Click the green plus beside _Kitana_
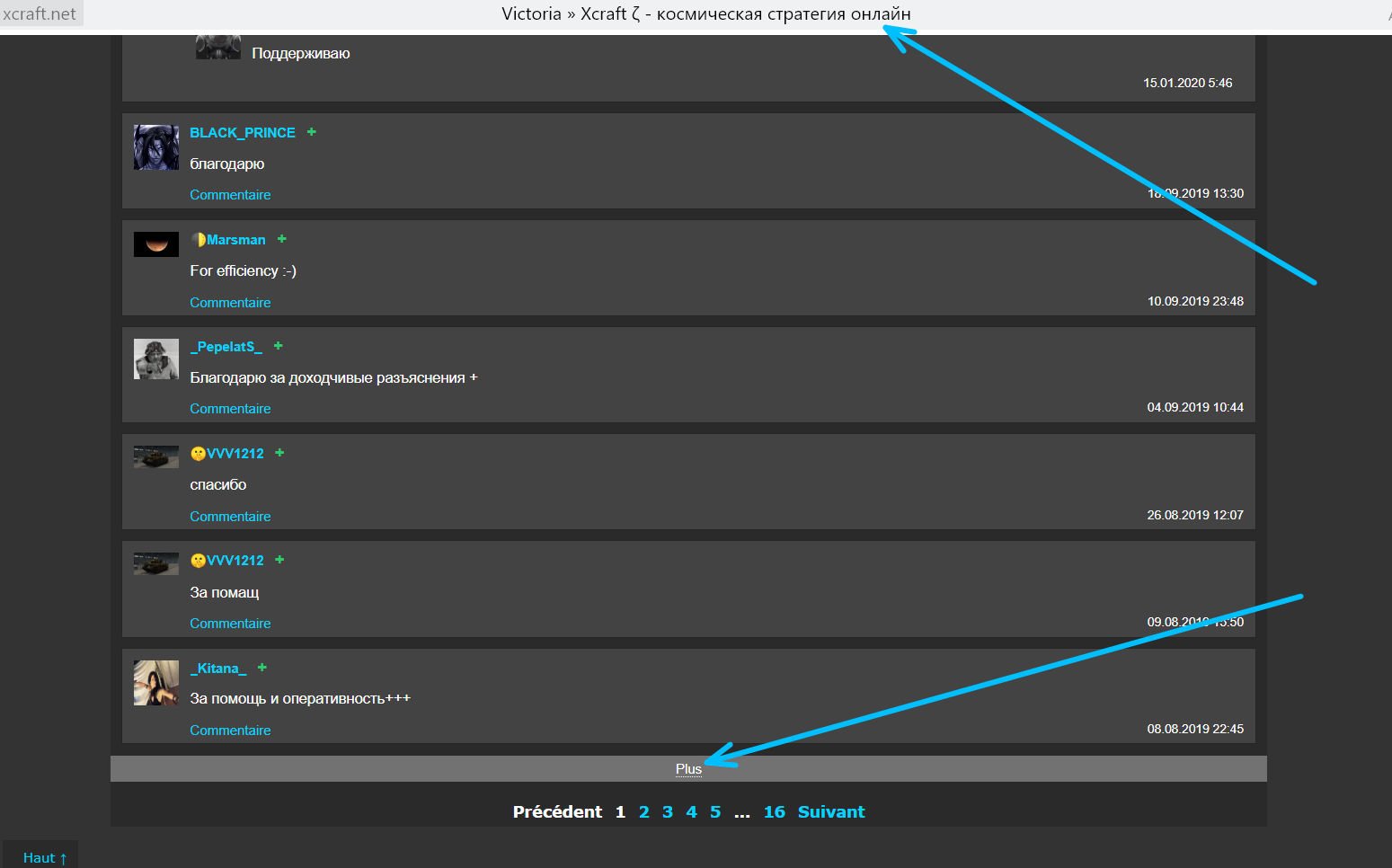Viewport: 1392px width, 868px height. click(x=262, y=668)
